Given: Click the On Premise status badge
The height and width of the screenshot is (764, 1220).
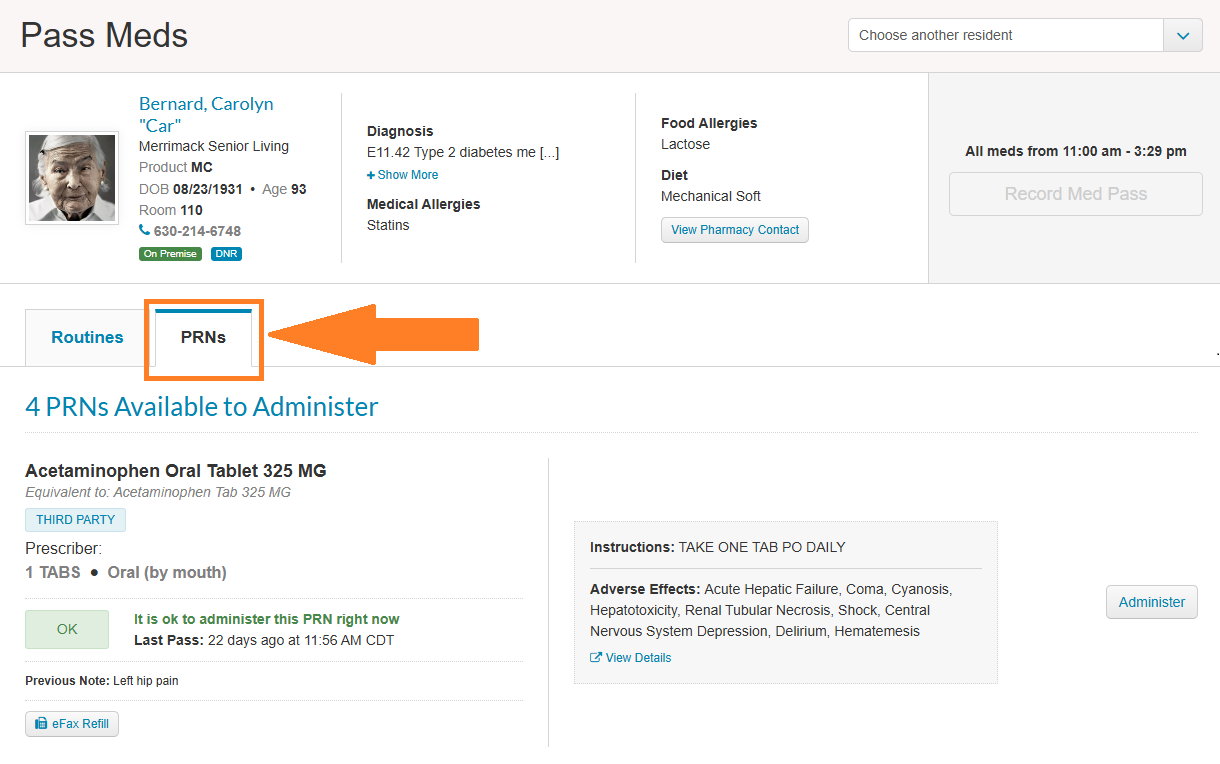Looking at the screenshot, I should [x=170, y=254].
